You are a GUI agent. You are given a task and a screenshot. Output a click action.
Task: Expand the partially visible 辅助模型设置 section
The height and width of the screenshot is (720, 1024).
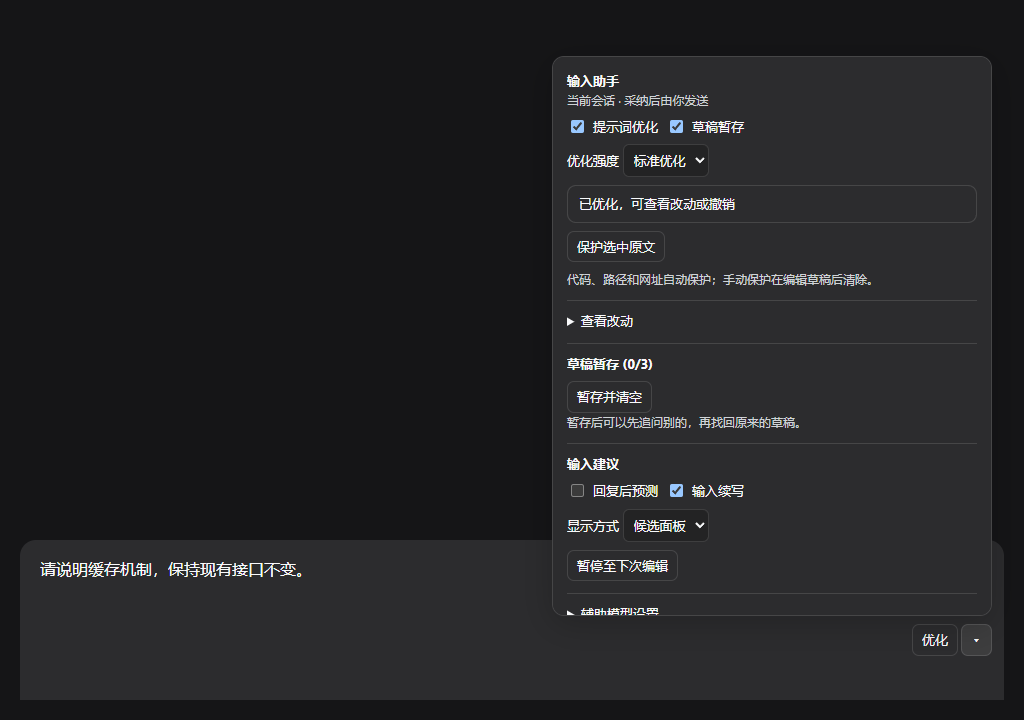tap(613, 612)
